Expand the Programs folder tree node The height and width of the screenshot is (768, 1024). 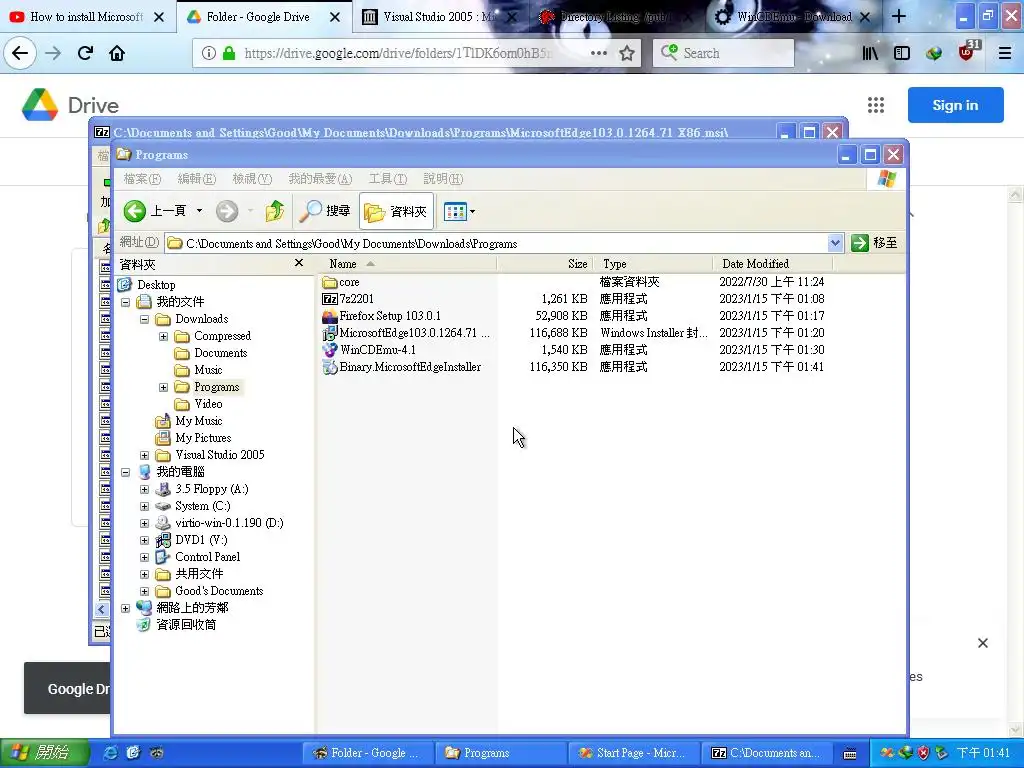point(163,387)
